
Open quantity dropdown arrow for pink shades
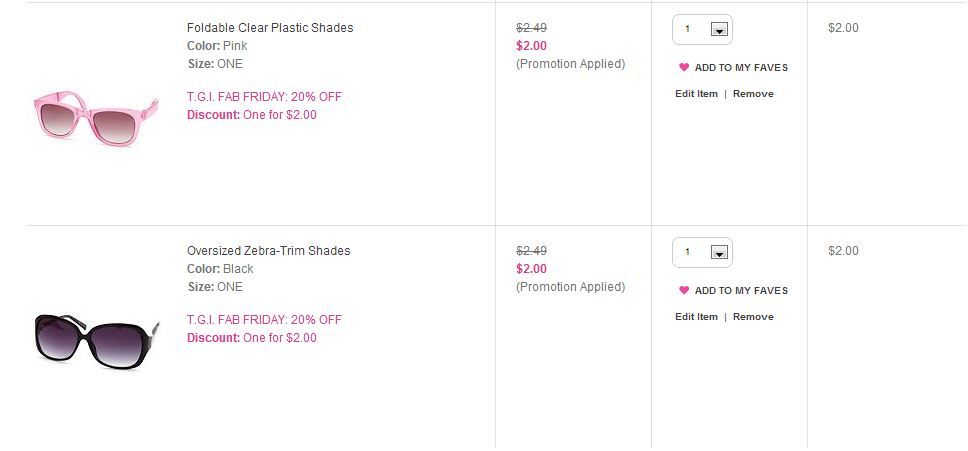719,29
